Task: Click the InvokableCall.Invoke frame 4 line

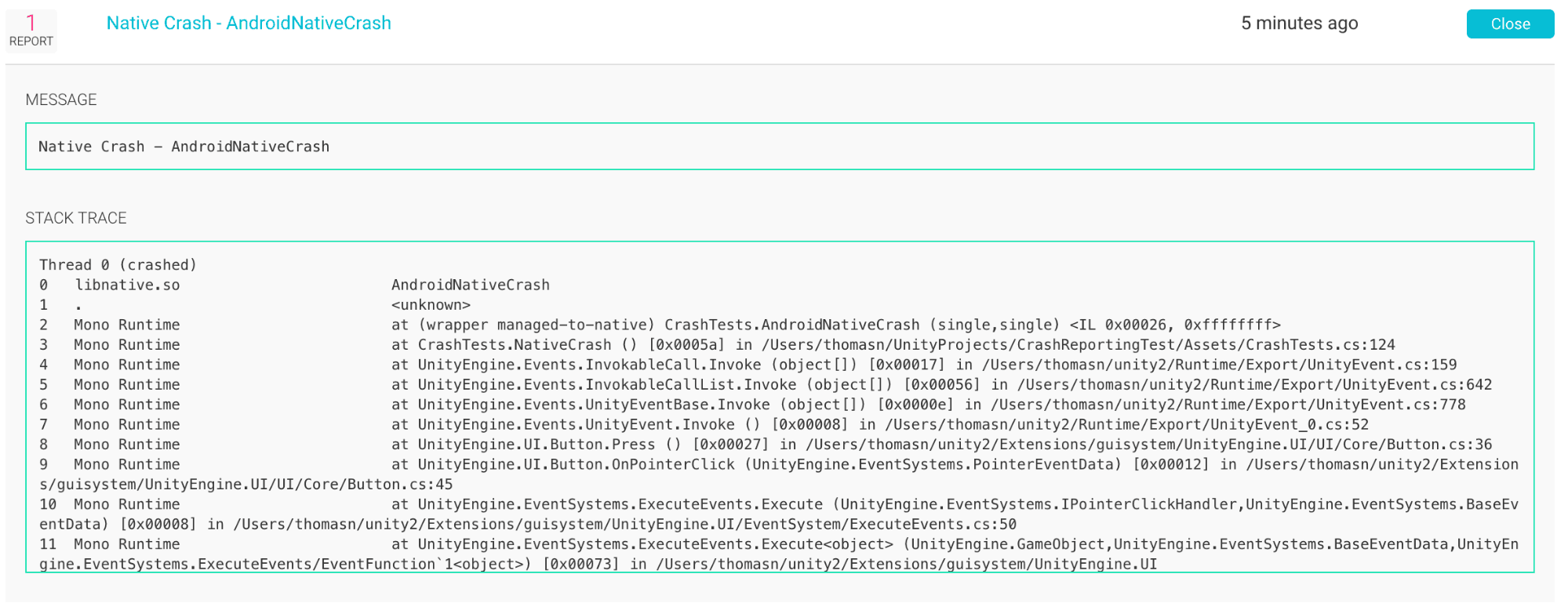Action: 748,365
